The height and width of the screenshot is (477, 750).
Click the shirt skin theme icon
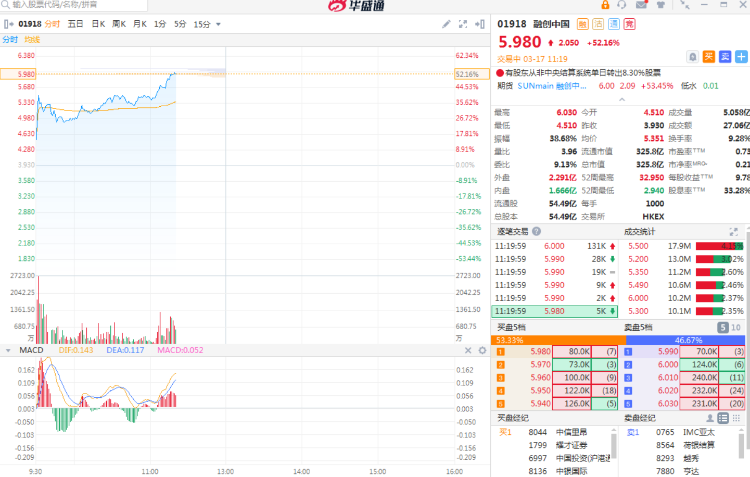(661, 5)
